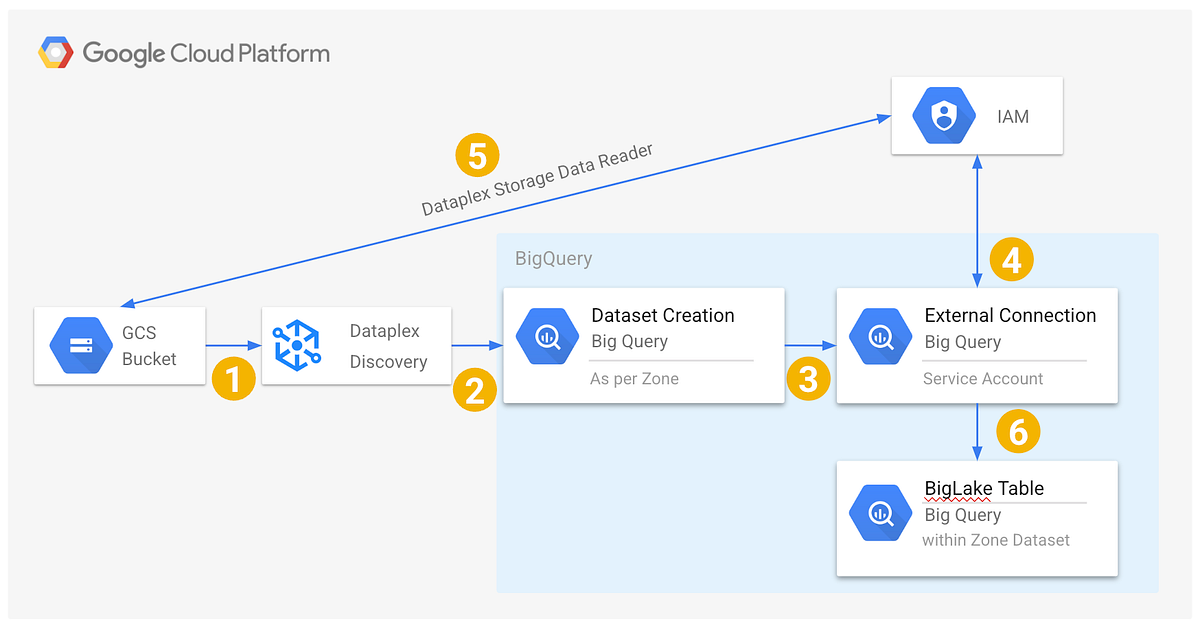This screenshot has width=1200, height=630.
Task: Click the BigQuery icon in BigLake Table card
Action: 880,512
